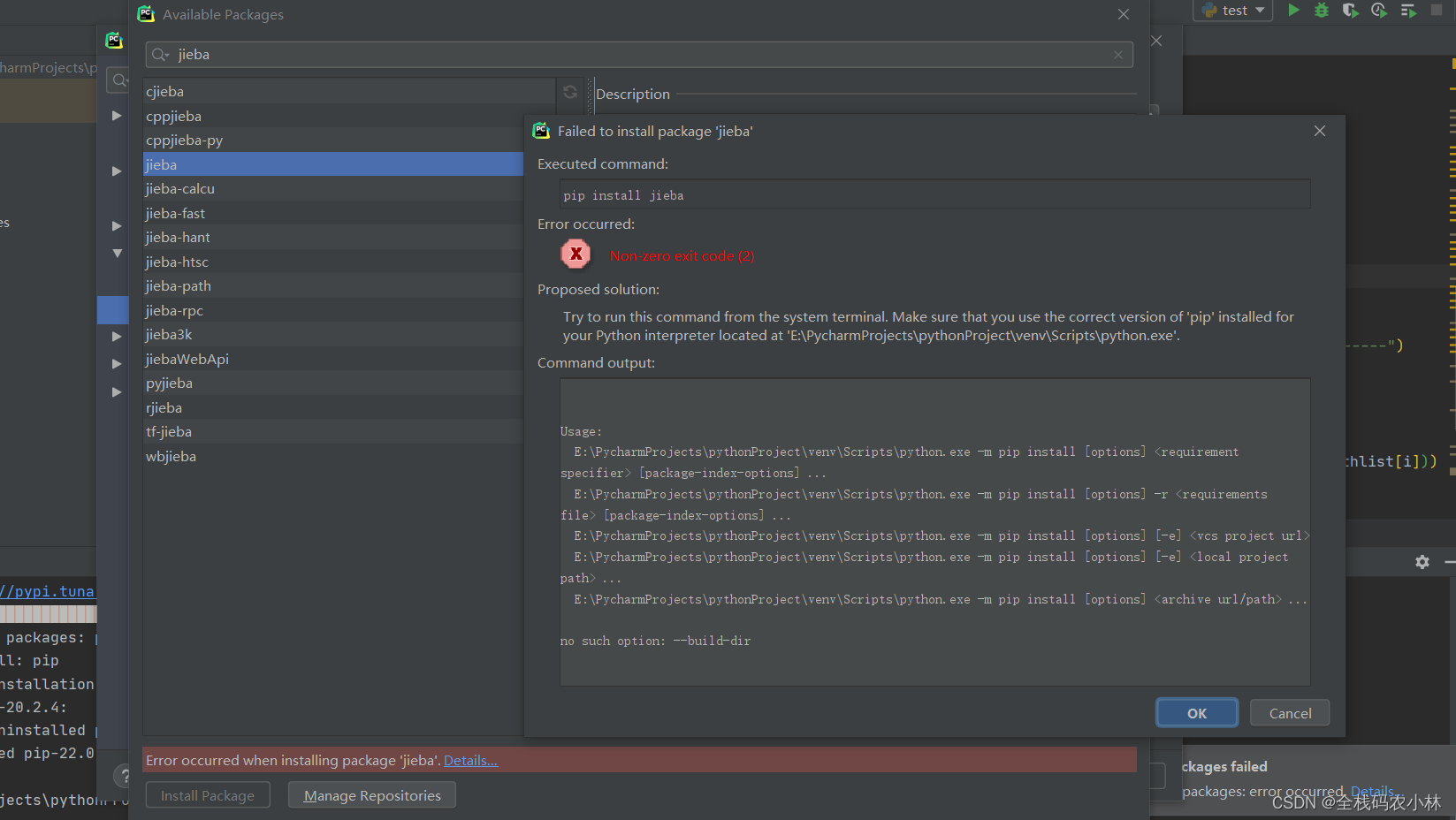Viewport: 1456px width, 820px height.
Task: Click the Install Package button
Action: [x=208, y=795]
